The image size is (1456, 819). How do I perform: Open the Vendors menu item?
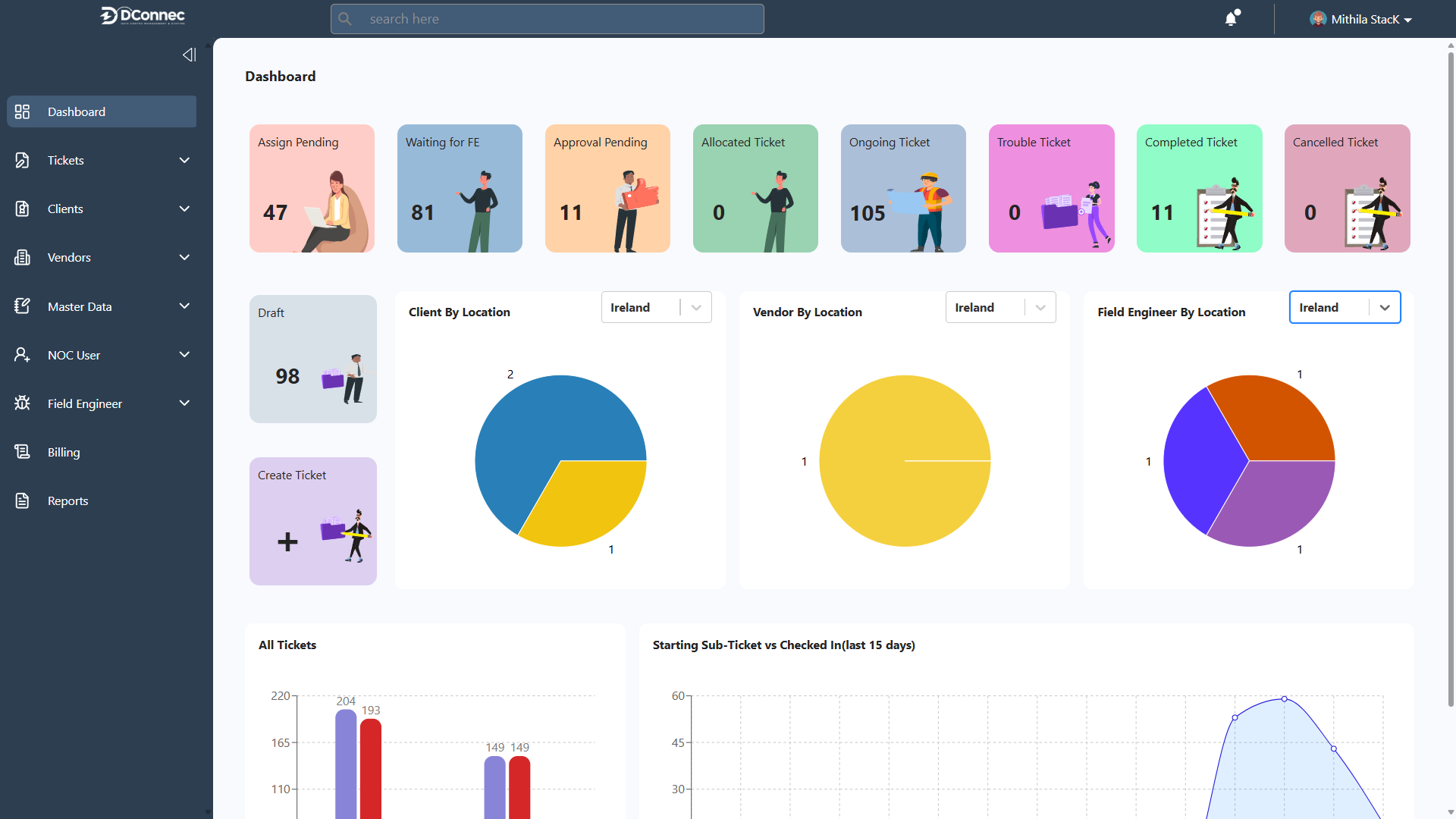(x=69, y=257)
